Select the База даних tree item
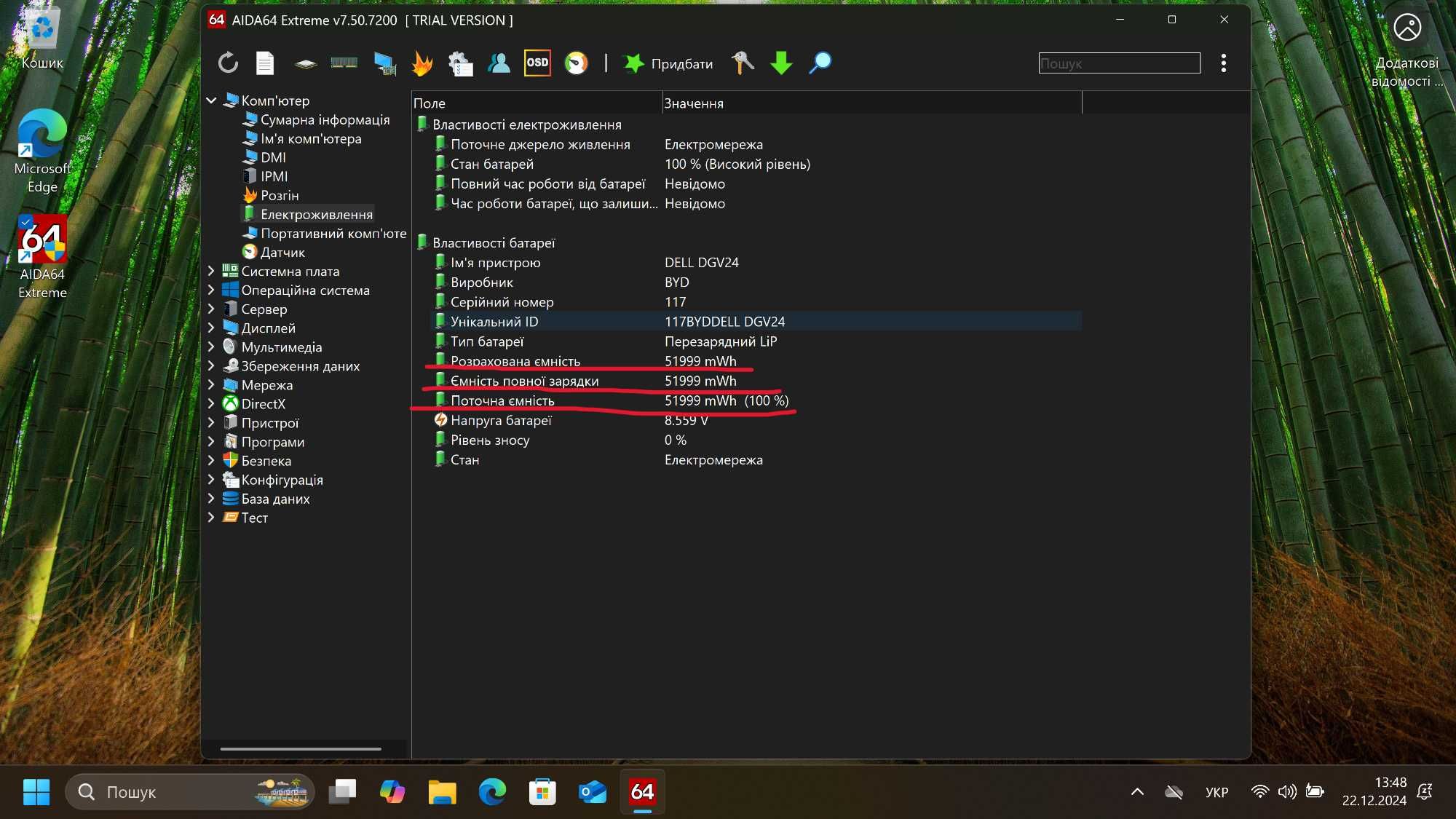Image resolution: width=1456 pixels, height=819 pixels. [x=275, y=498]
